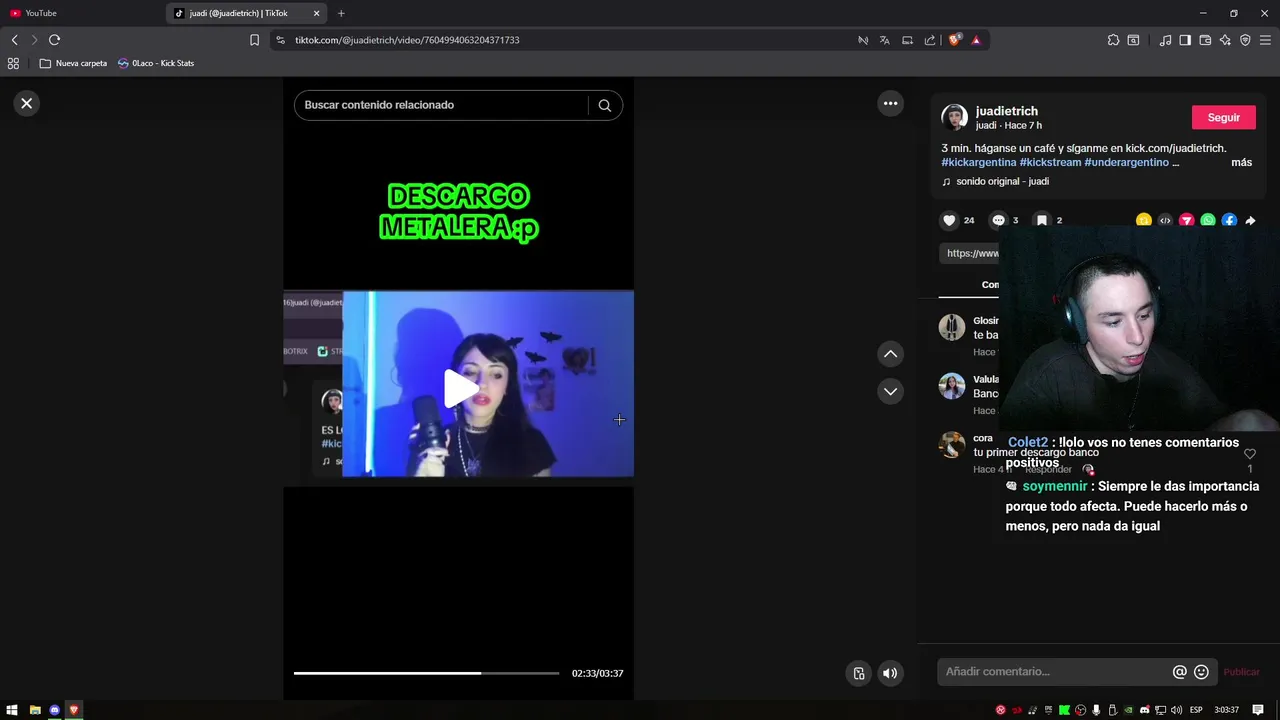Follow juadietrich with Seguir button
Image resolution: width=1280 pixels, height=720 pixels.
coord(1223,117)
